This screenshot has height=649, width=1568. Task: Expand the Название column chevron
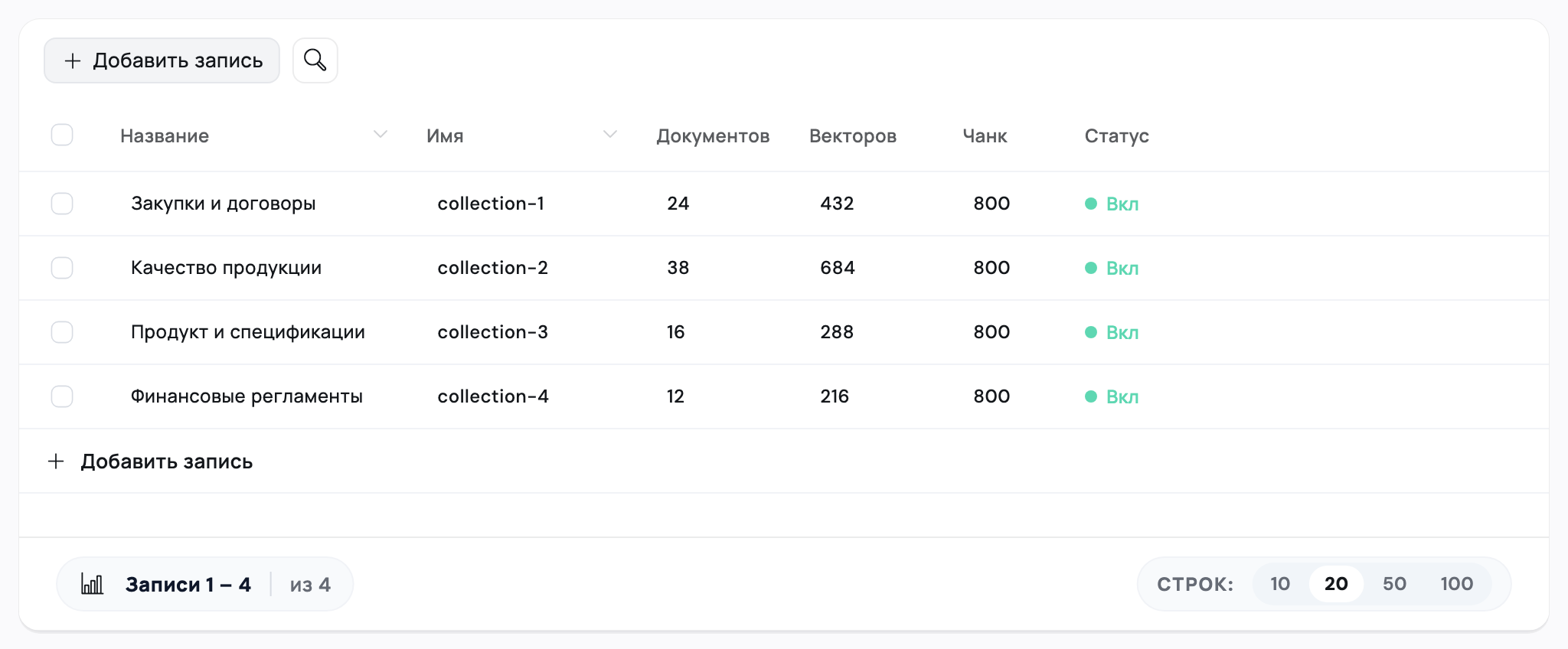[380, 135]
